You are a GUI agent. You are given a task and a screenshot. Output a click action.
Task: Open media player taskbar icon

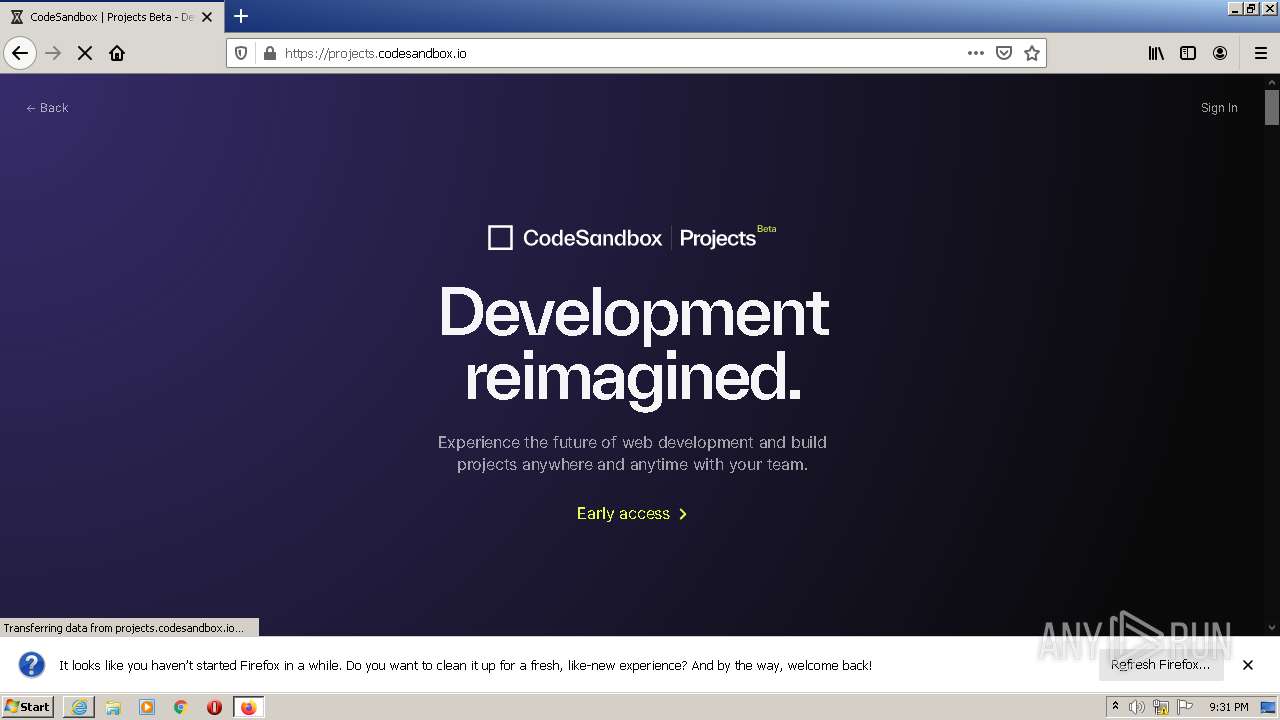[147, 707]
